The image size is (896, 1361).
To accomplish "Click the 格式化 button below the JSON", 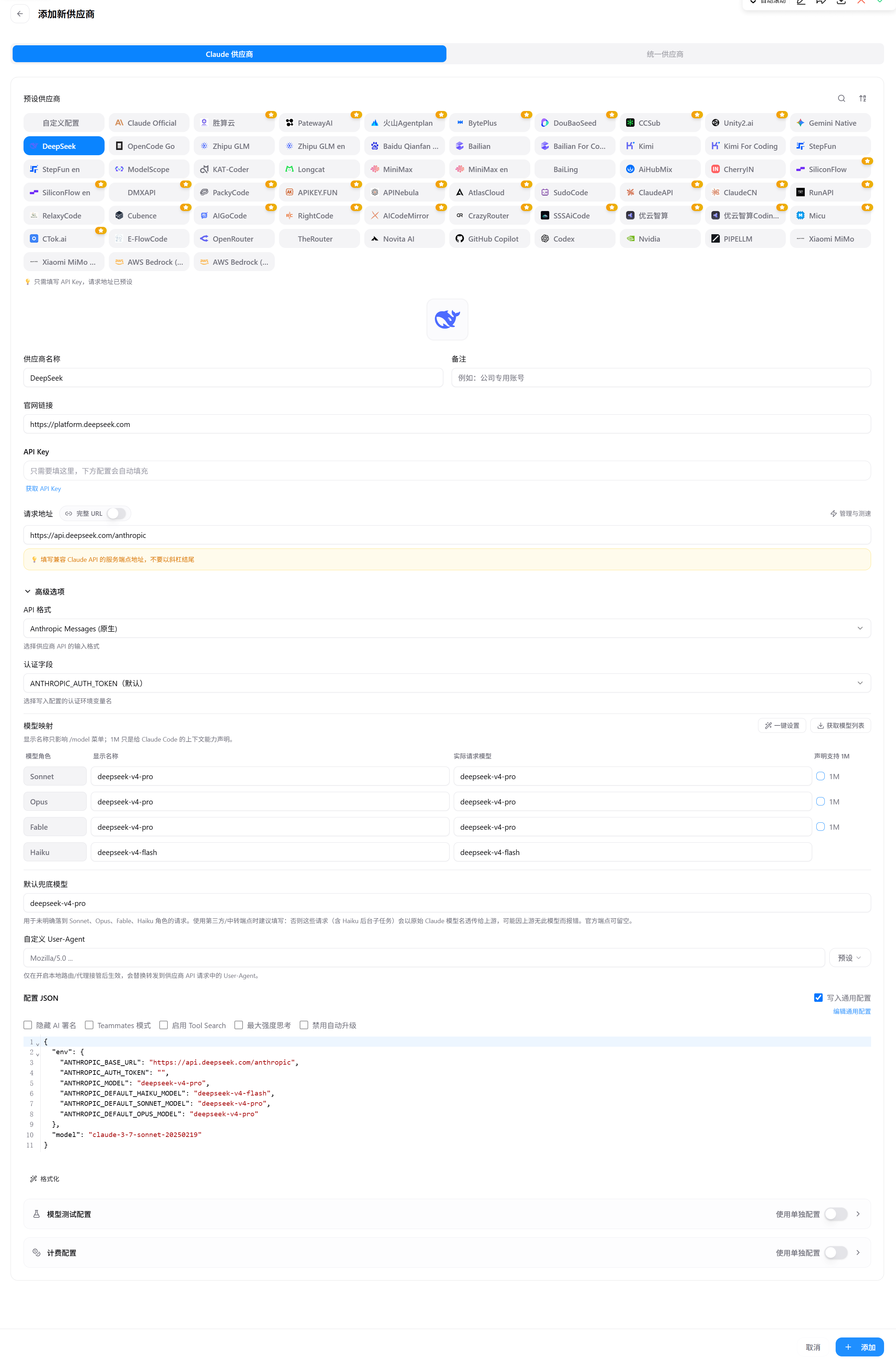I will click(x=45, y=1178).
